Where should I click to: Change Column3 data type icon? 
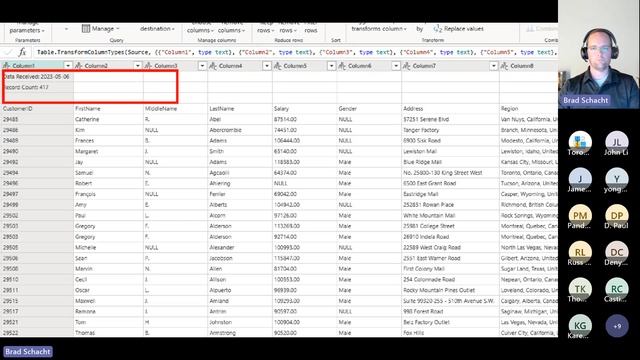point(149,66)
